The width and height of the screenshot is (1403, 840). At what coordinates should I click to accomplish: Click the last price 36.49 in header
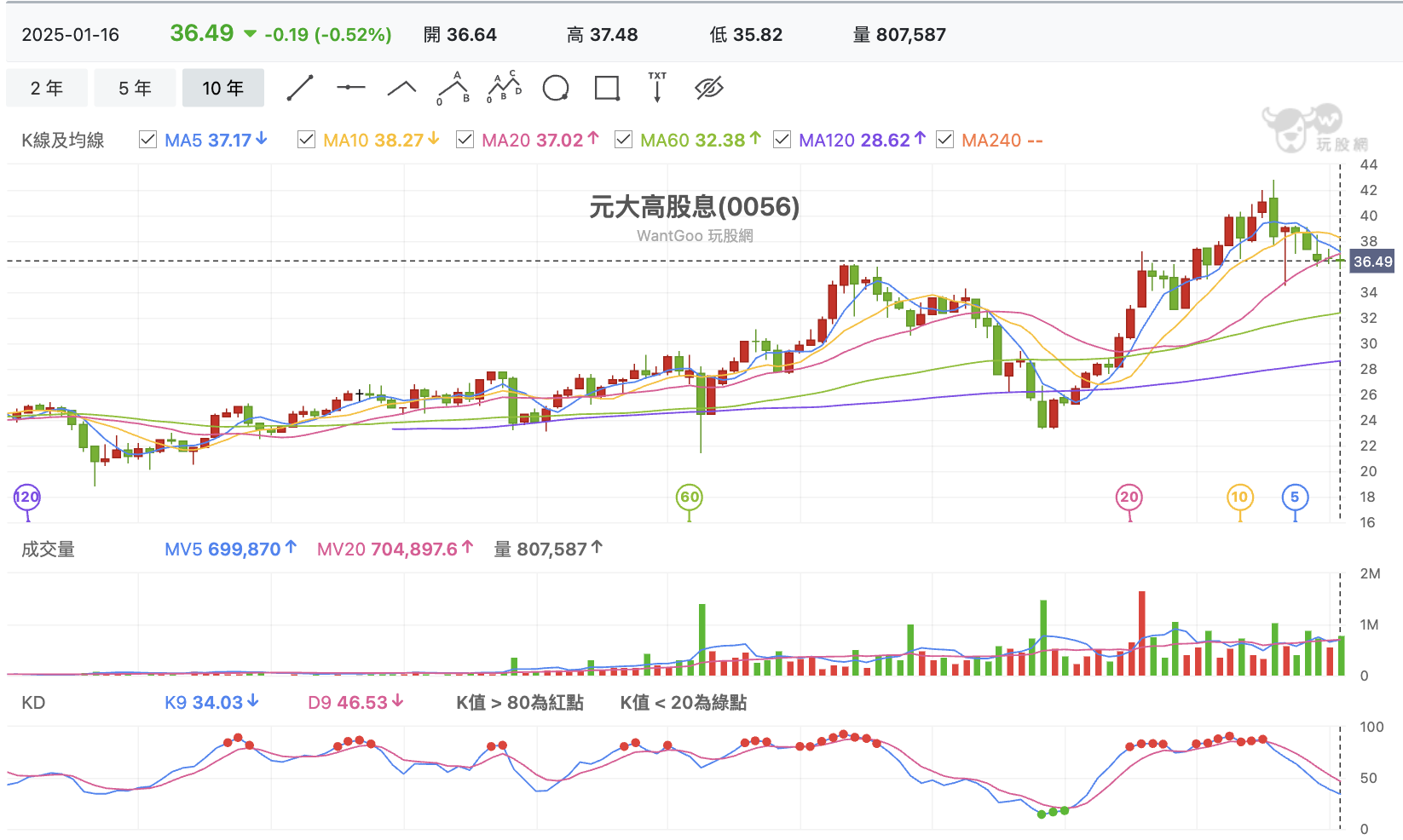pos(202,33)
